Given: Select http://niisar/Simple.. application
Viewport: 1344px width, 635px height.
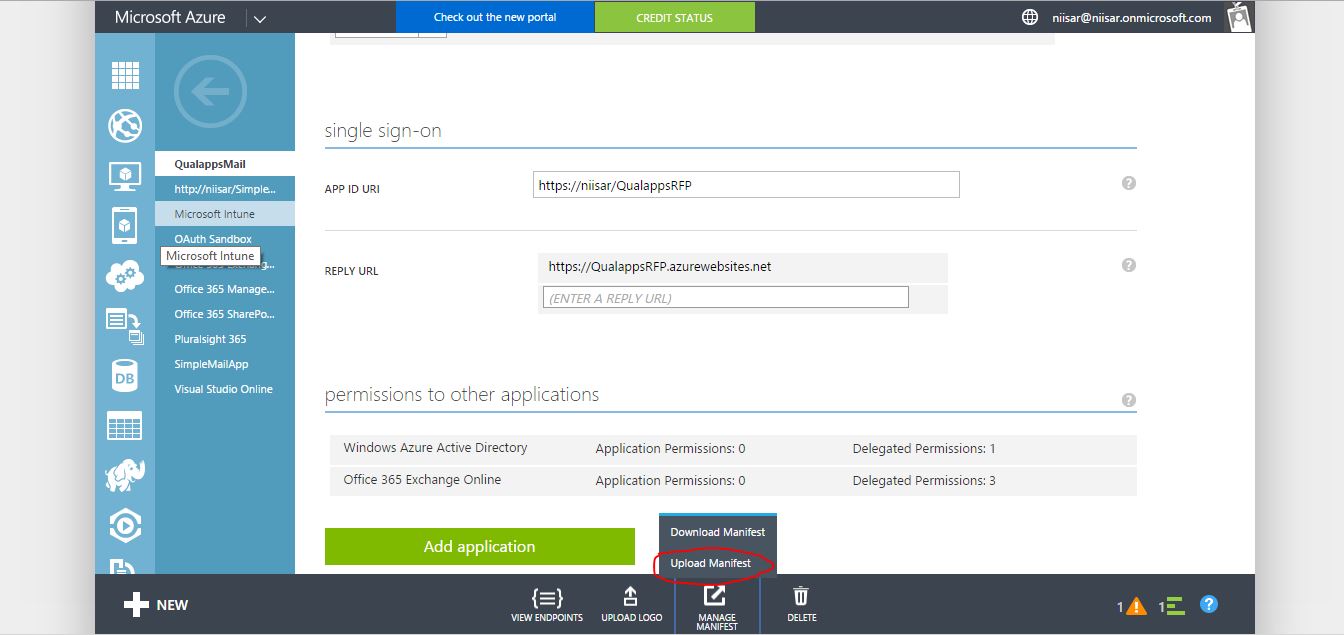Looking at the screenshot, I should [225, 189].
